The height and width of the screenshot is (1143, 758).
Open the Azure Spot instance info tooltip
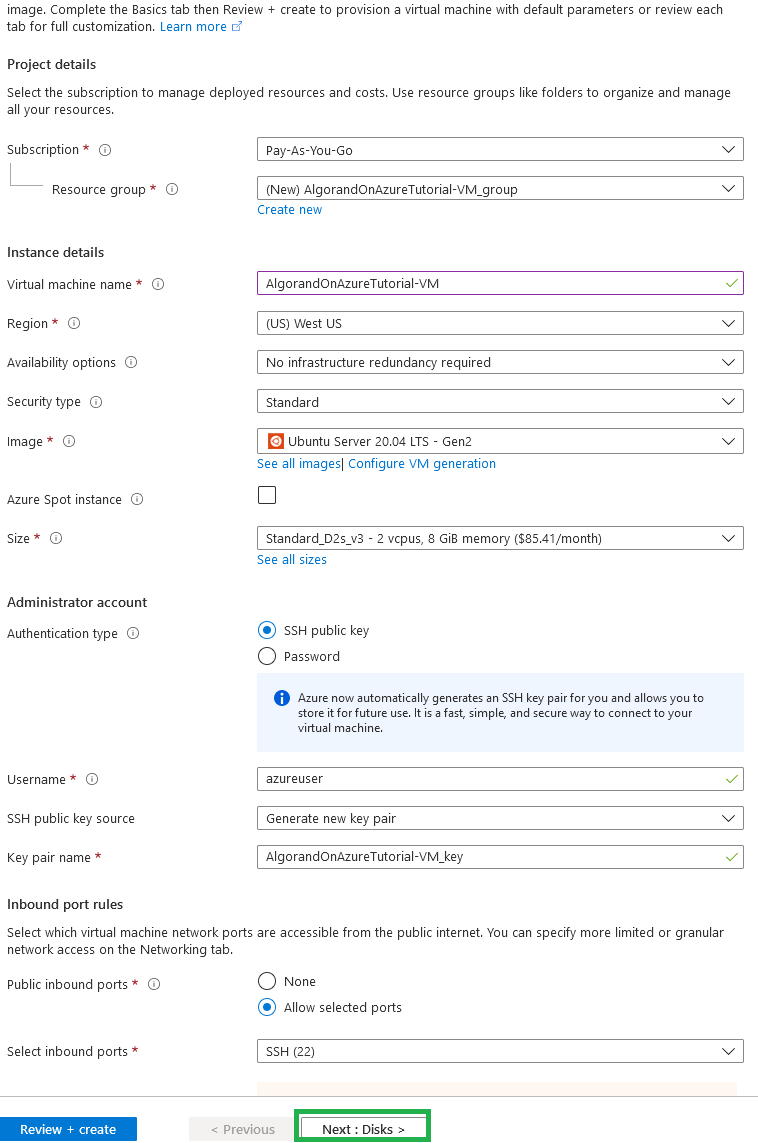point(137,499)
